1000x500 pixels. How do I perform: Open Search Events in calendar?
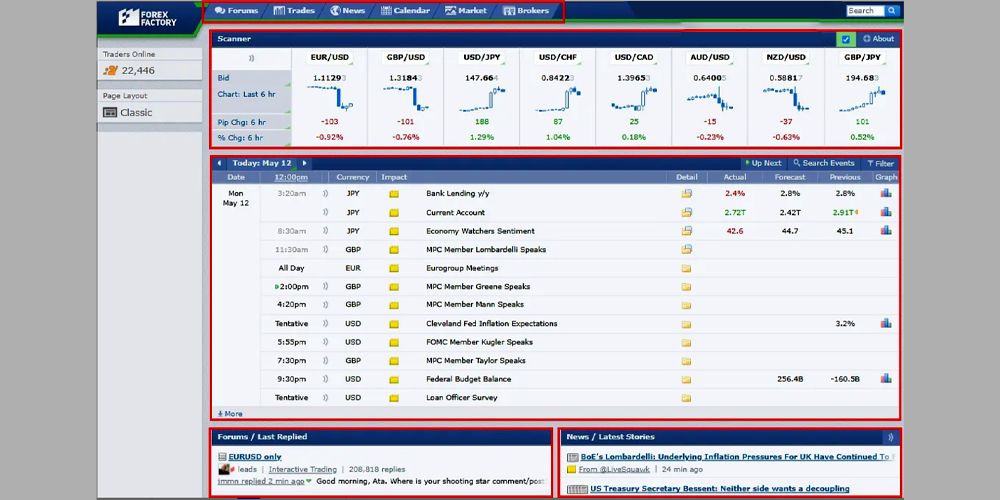[x=823, y=163]
